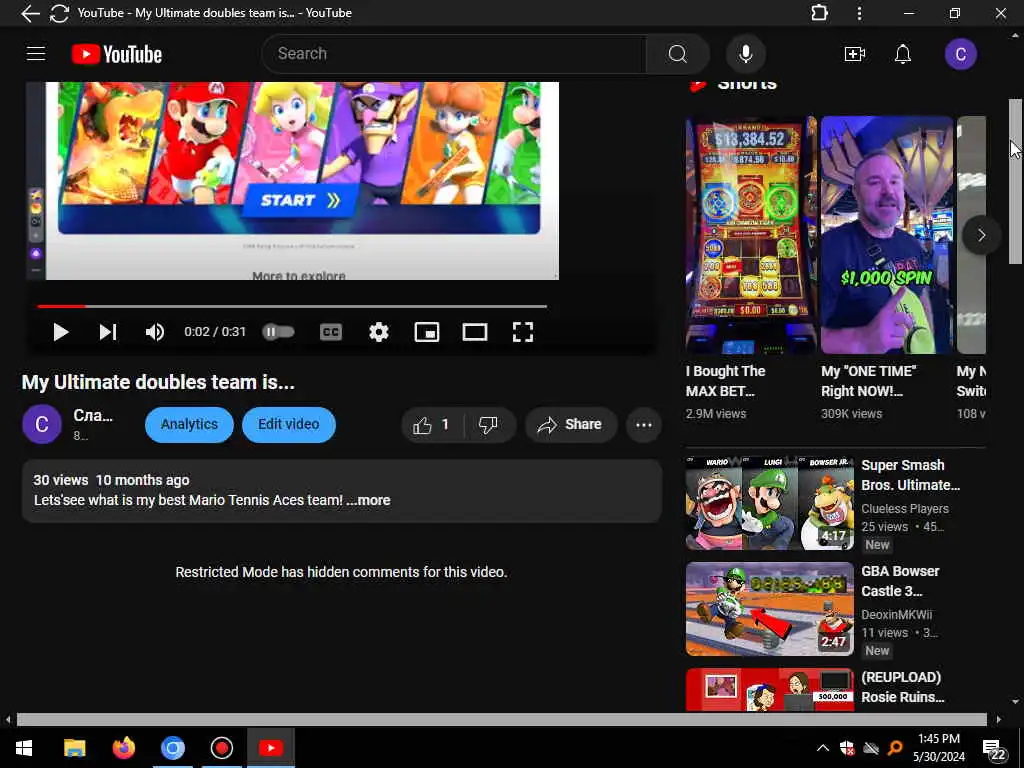Click in the Search input field
The height and width of the screenshot is (768, 1024).
[454, 54]
